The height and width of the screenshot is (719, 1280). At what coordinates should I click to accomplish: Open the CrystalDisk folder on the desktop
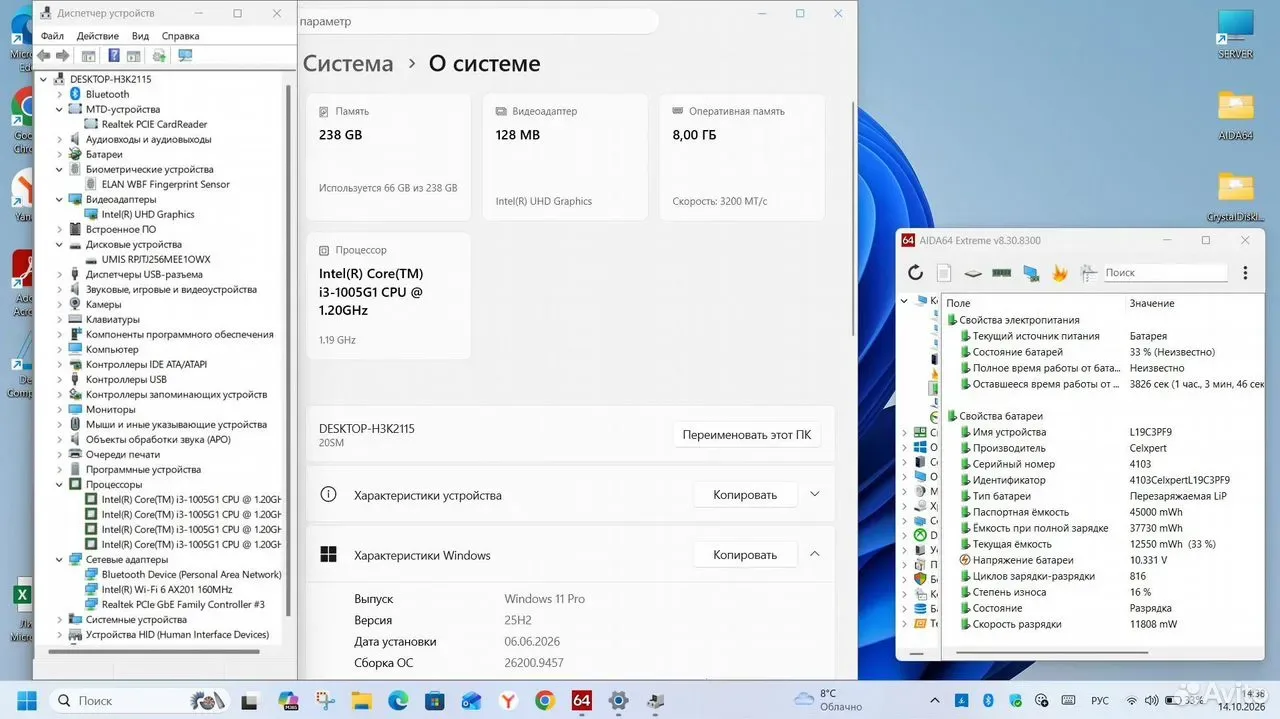(1236, 196)
